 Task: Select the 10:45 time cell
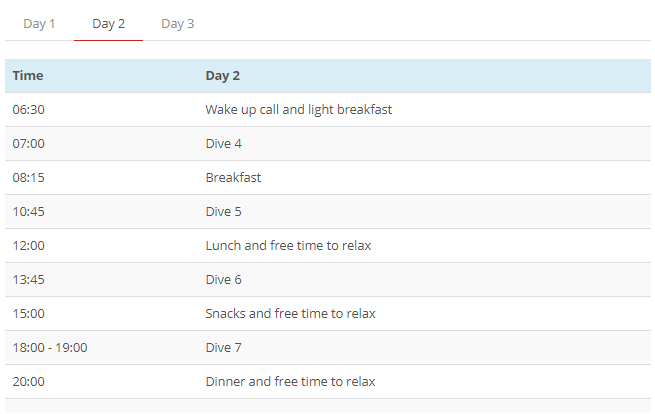tap(28, 212)
